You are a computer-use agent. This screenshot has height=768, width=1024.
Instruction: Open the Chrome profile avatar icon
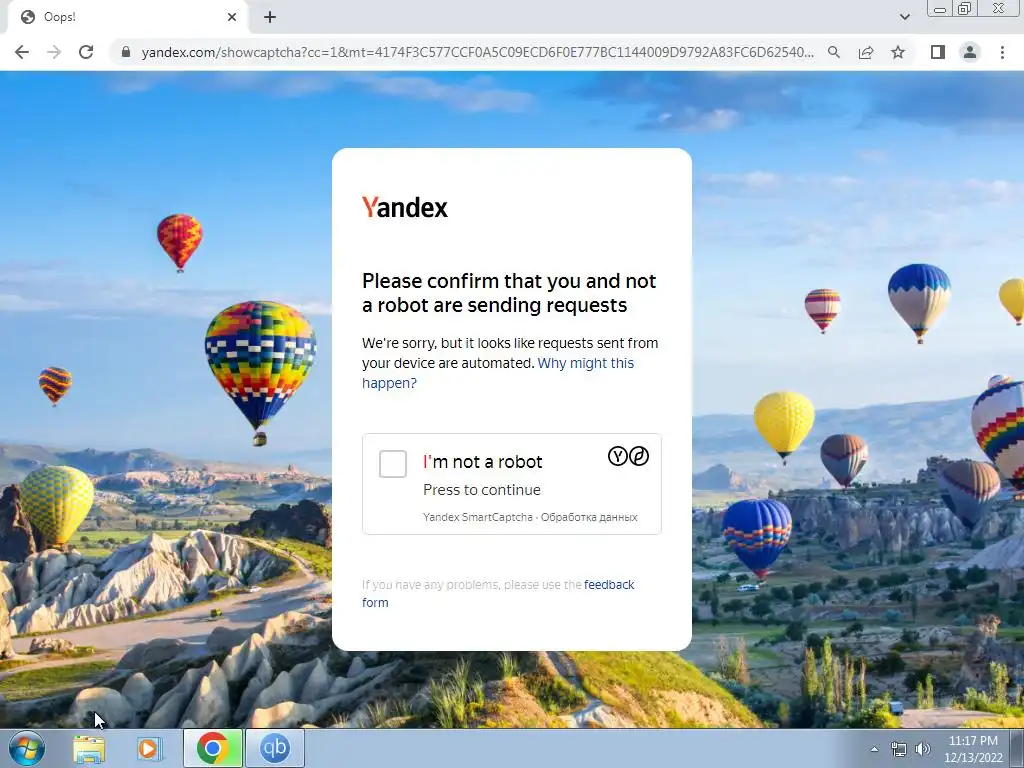pos(970,52)
